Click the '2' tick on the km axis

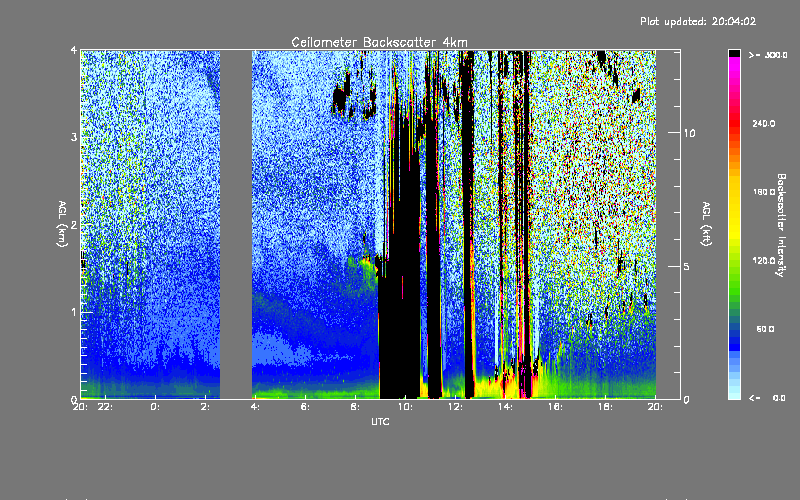[74, 224]
